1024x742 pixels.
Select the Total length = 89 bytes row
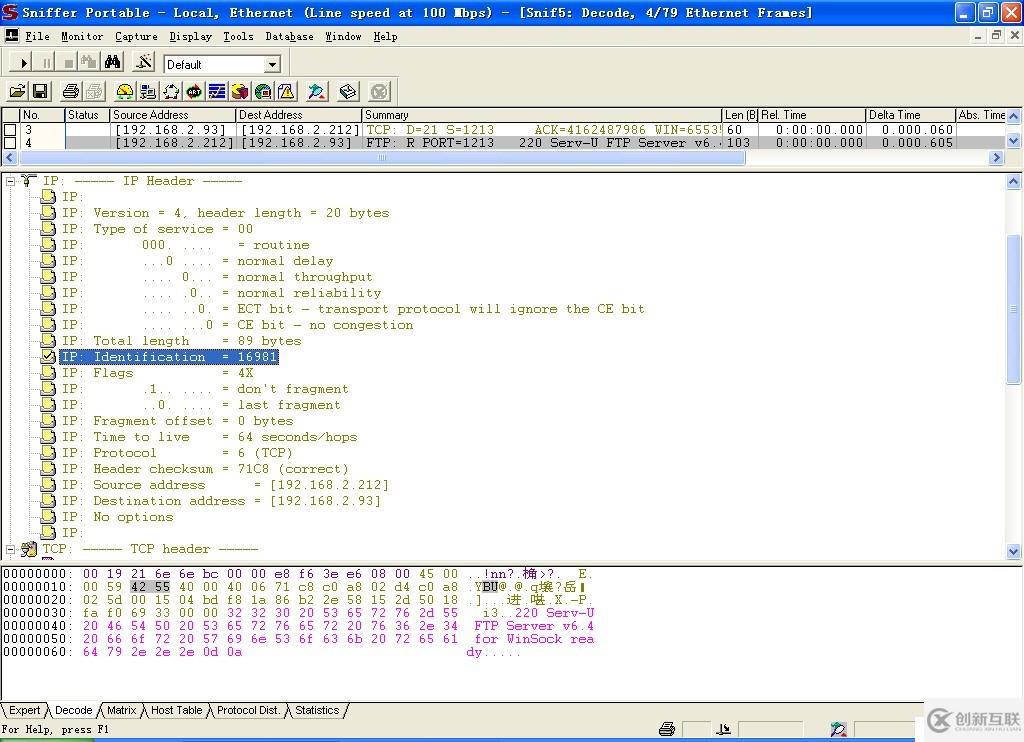pos(182,341)
